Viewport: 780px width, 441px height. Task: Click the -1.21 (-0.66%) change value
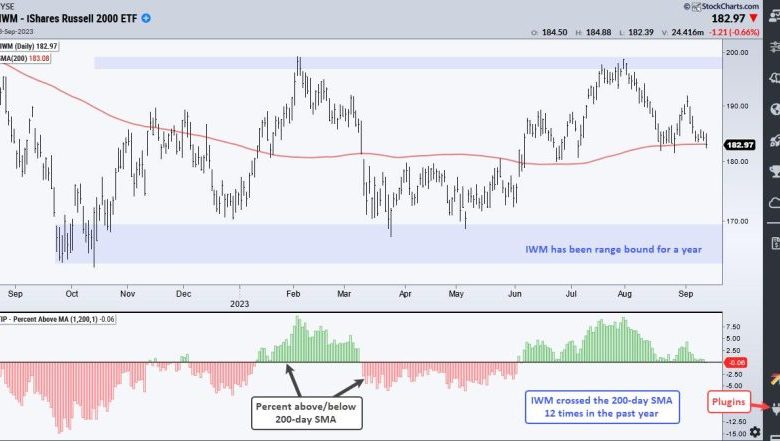tap(734, 32)
